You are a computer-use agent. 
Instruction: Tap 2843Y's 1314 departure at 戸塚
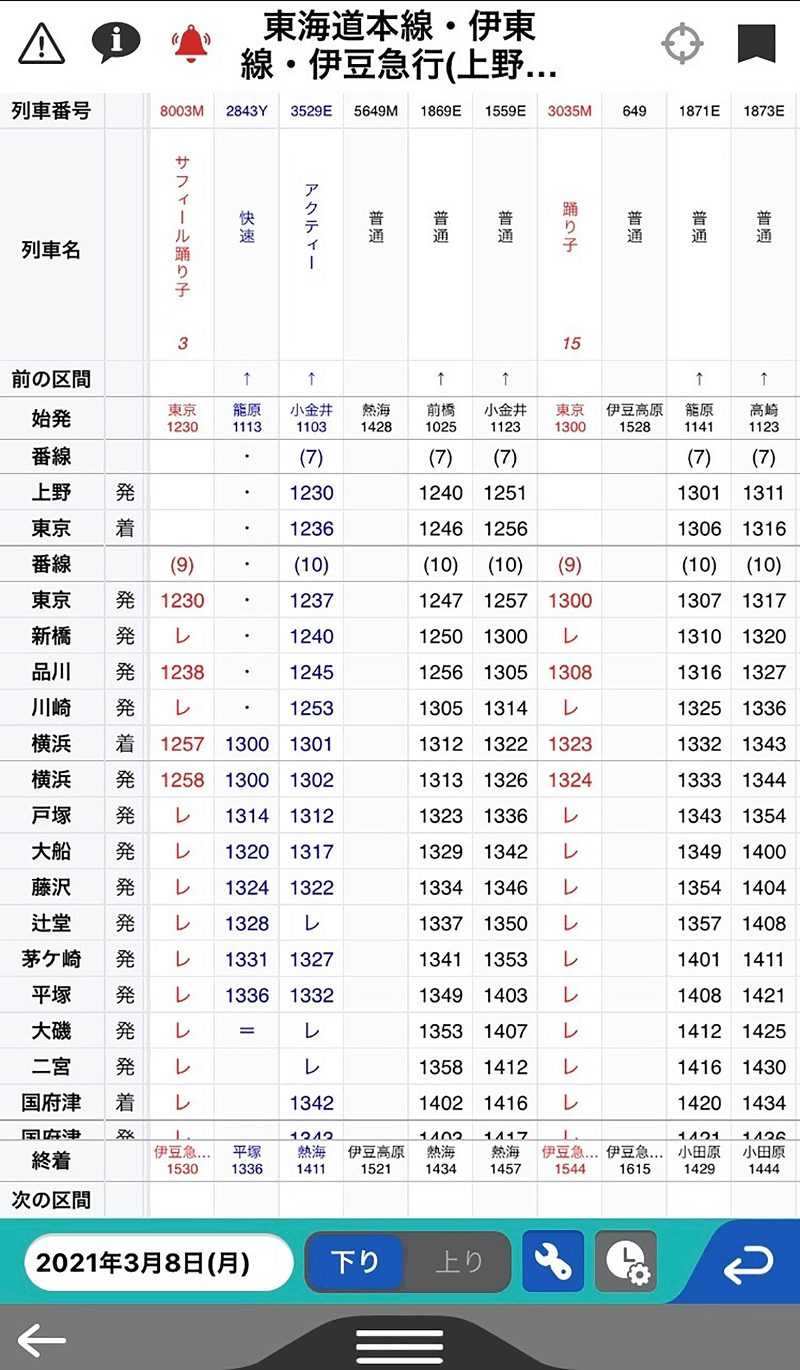click(247, 815)
